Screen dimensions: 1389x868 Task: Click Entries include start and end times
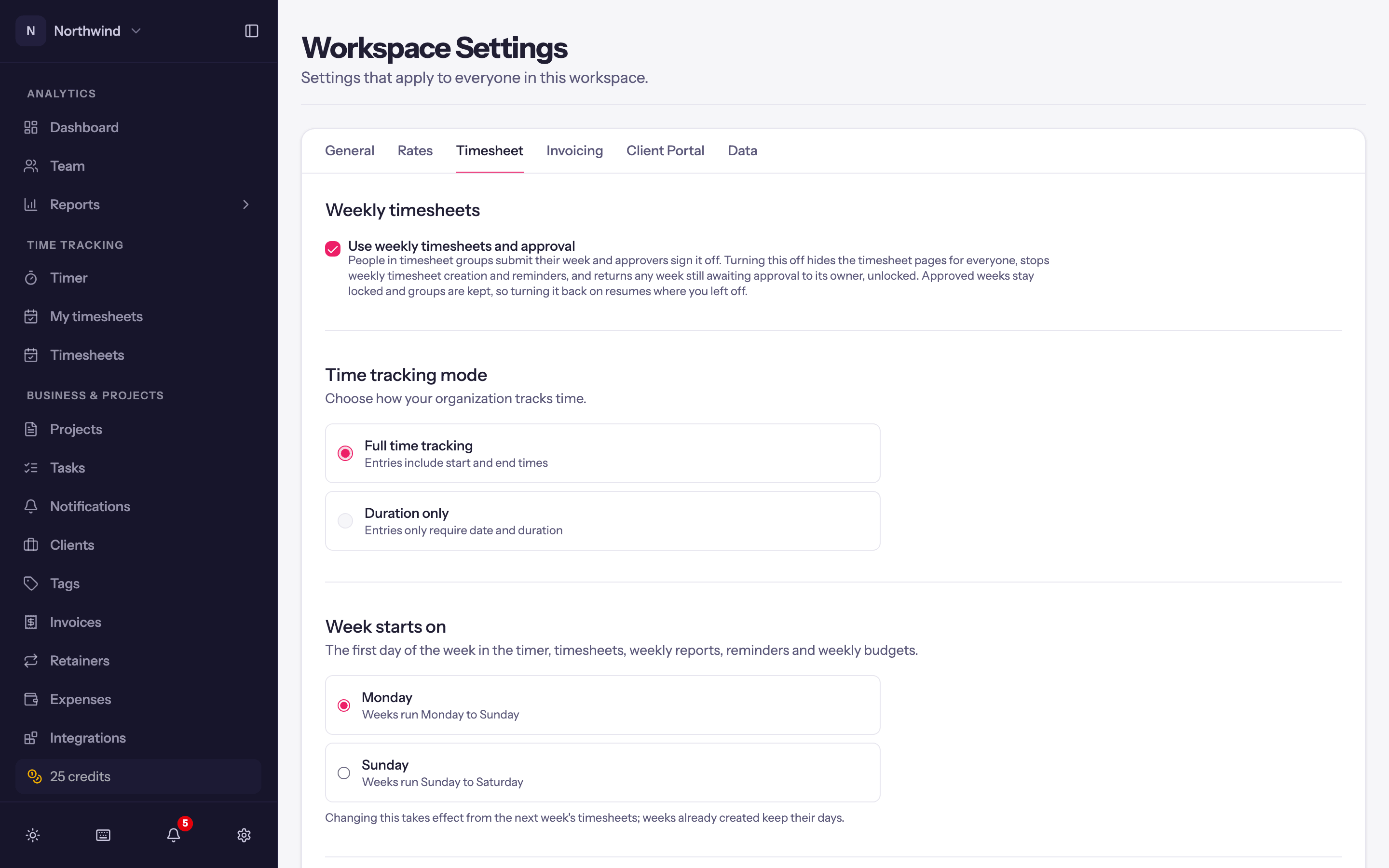pos(456,463)
